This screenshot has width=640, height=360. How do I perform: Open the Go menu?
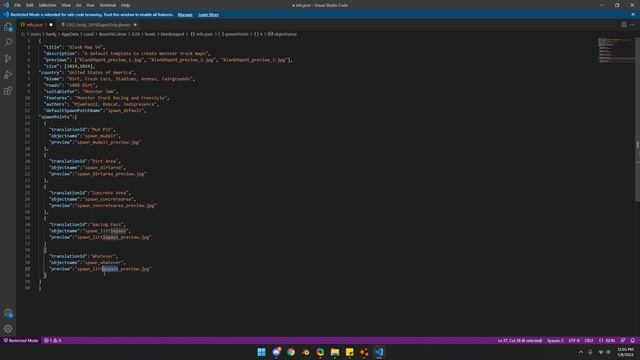click(78, 5)
